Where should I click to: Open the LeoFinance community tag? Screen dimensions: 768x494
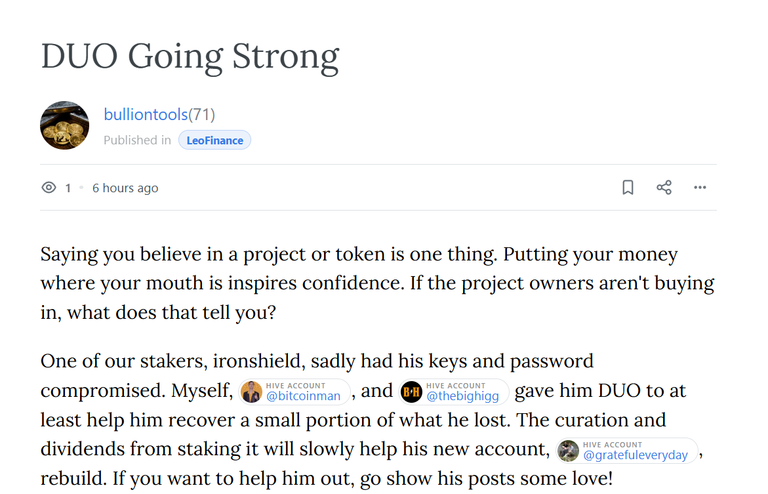click(215, 141)
